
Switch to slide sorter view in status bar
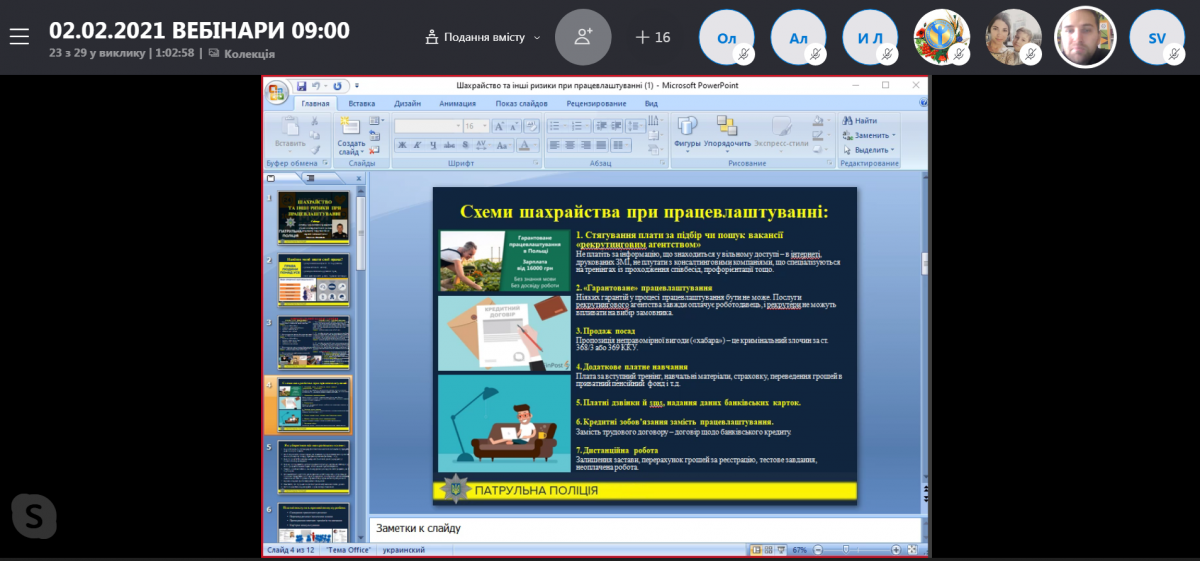pos(769,550)
